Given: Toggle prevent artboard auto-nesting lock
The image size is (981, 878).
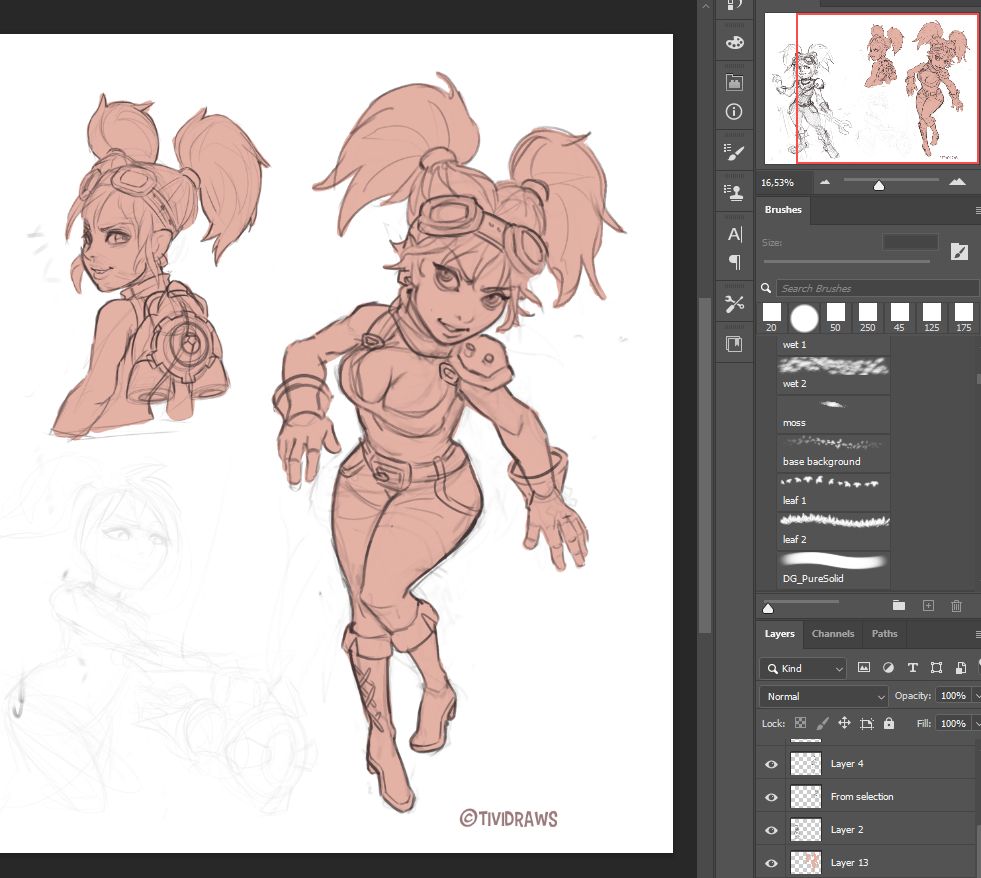Looking at the screenshot, I should coord(867,724).
